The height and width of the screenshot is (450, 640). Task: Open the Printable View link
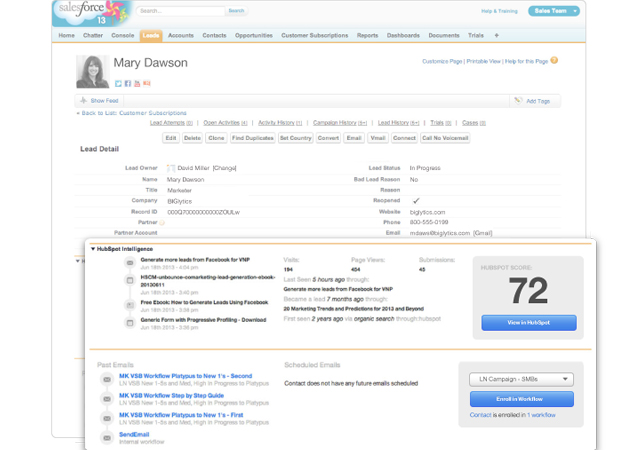pyautogui.click(x=483, y=61)
